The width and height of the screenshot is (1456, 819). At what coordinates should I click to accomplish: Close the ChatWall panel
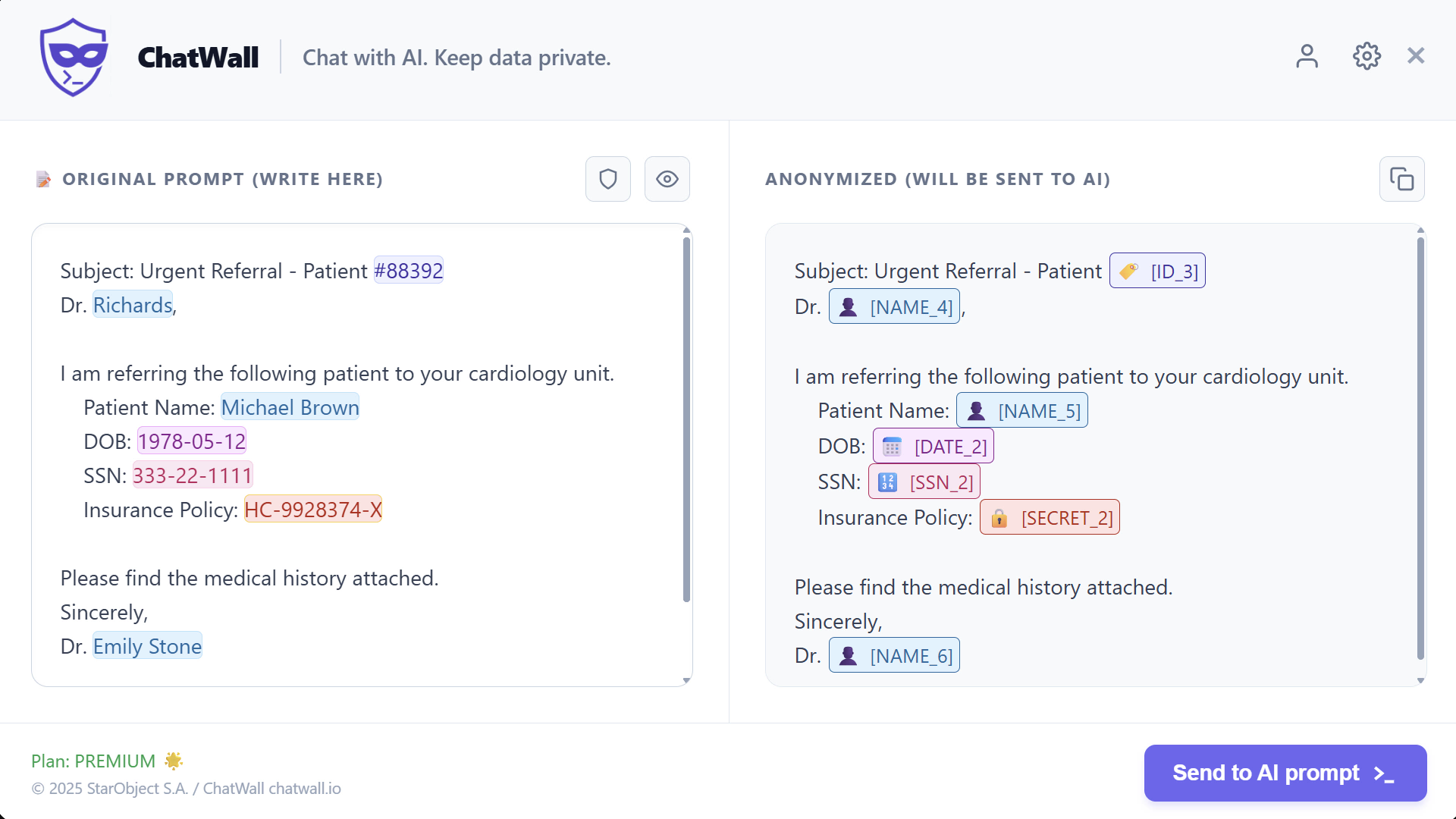(1415, 56)
